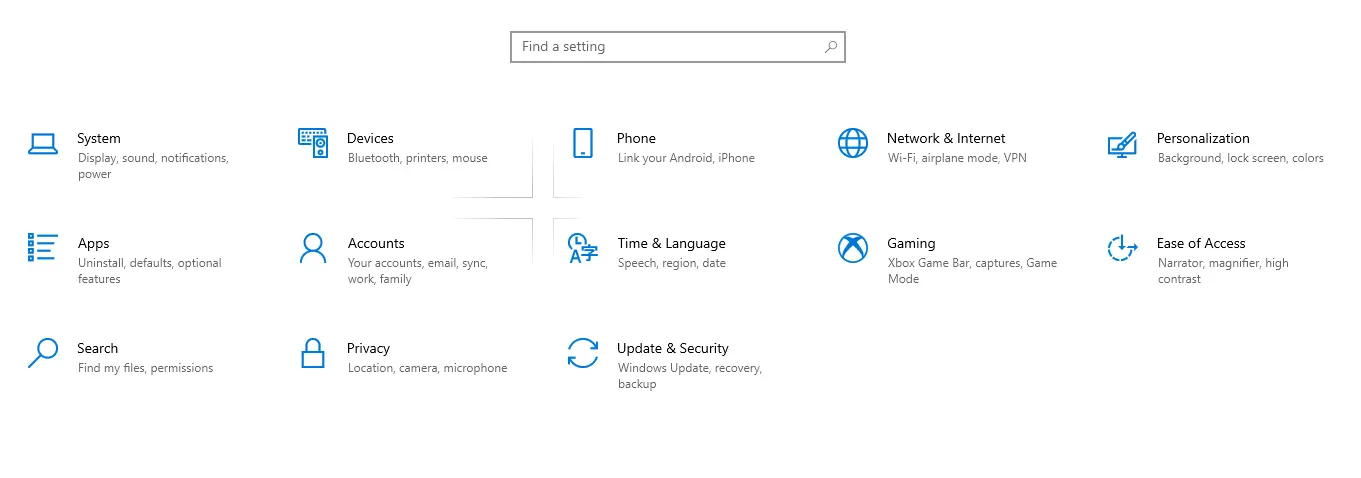Choose the Ease of Access heading
The image size is (1361, 478).
(x=1201, y=243)
